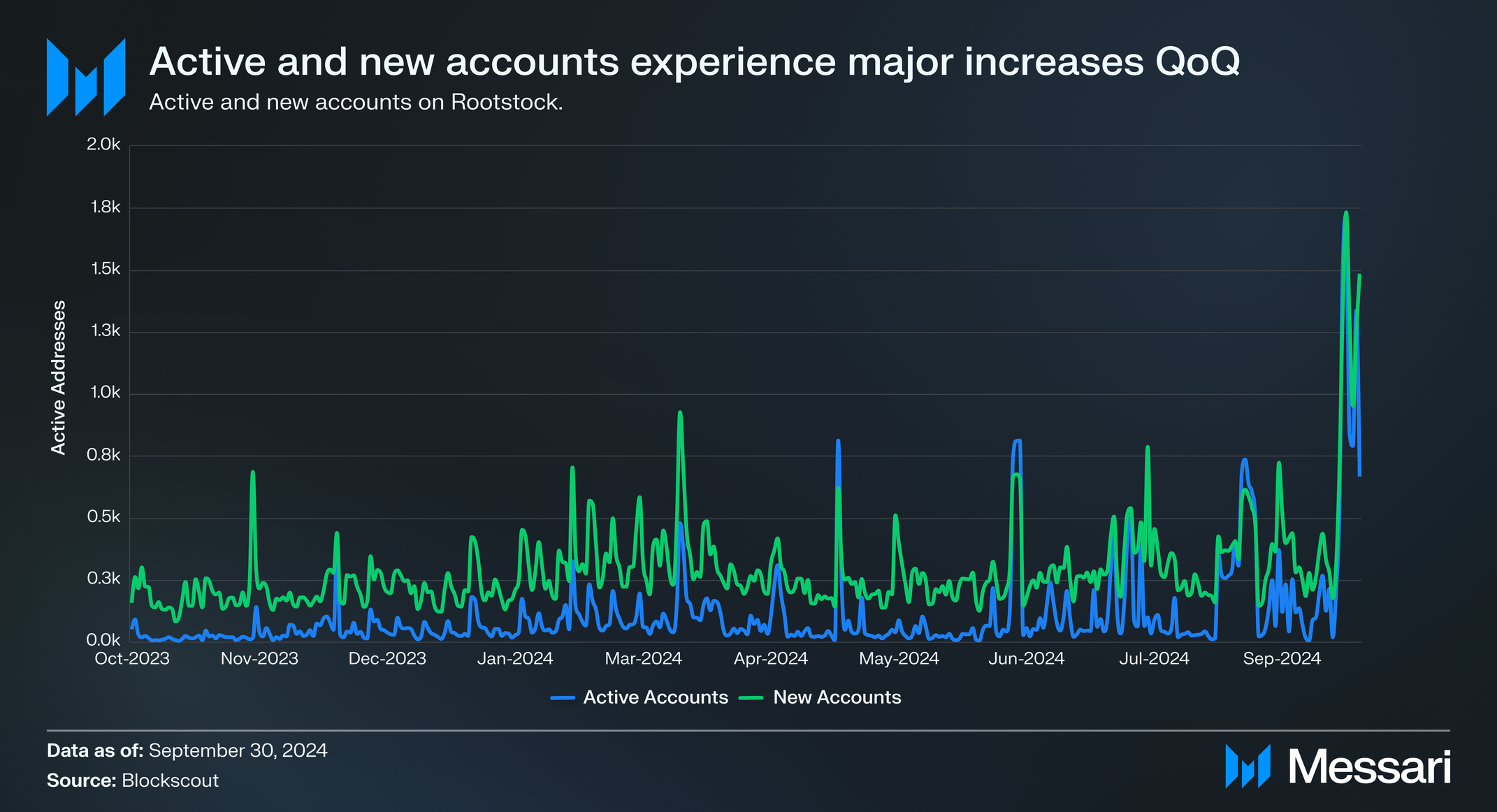The width and height of the screenshot is (1497, 812).
Task: Click the 0.5k y-axis tick label
Action: pyautogui.click(x=103, y=516)
